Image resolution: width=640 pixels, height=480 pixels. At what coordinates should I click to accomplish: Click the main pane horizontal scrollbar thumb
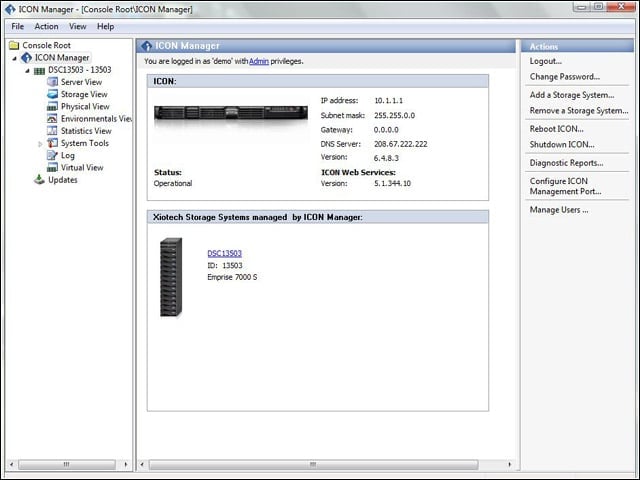(x=313, y=464)
